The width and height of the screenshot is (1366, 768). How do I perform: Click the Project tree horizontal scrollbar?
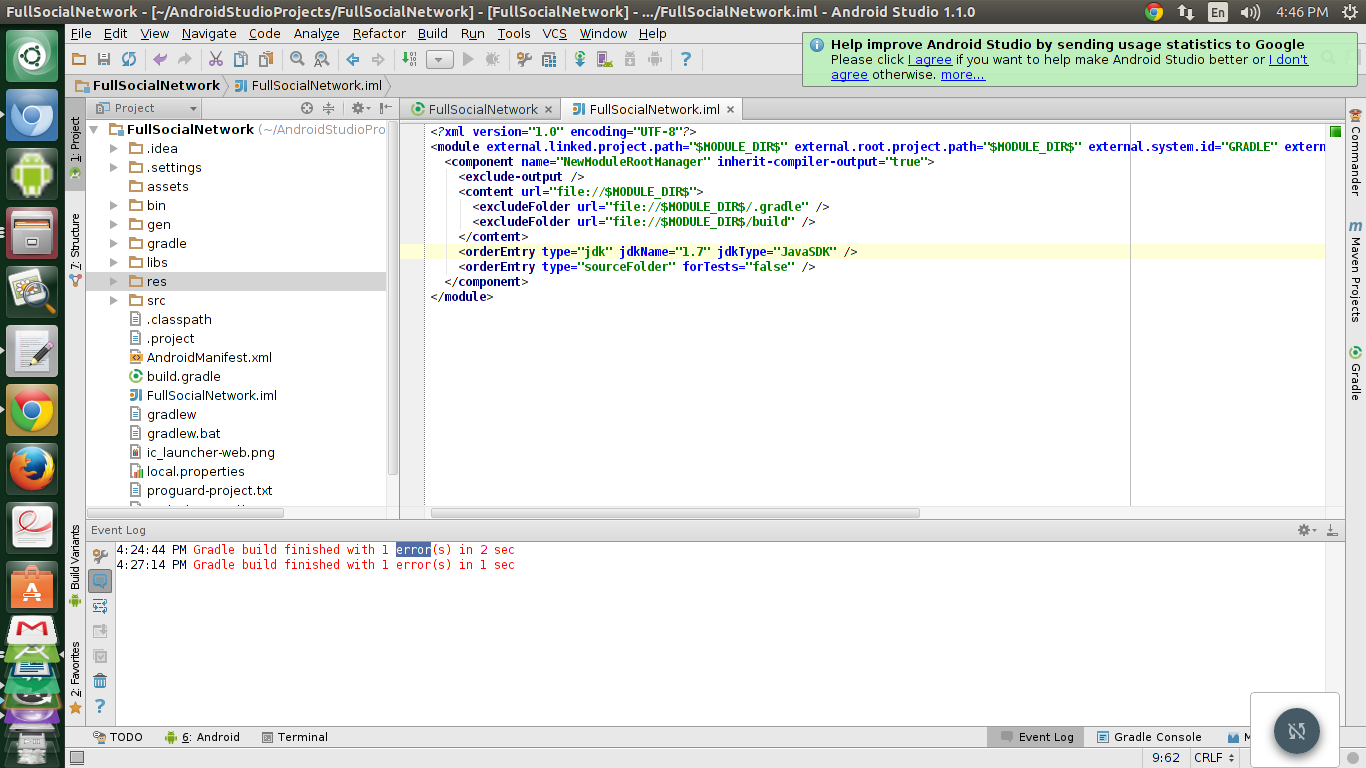pyautogui.click(x=185, y=513)
